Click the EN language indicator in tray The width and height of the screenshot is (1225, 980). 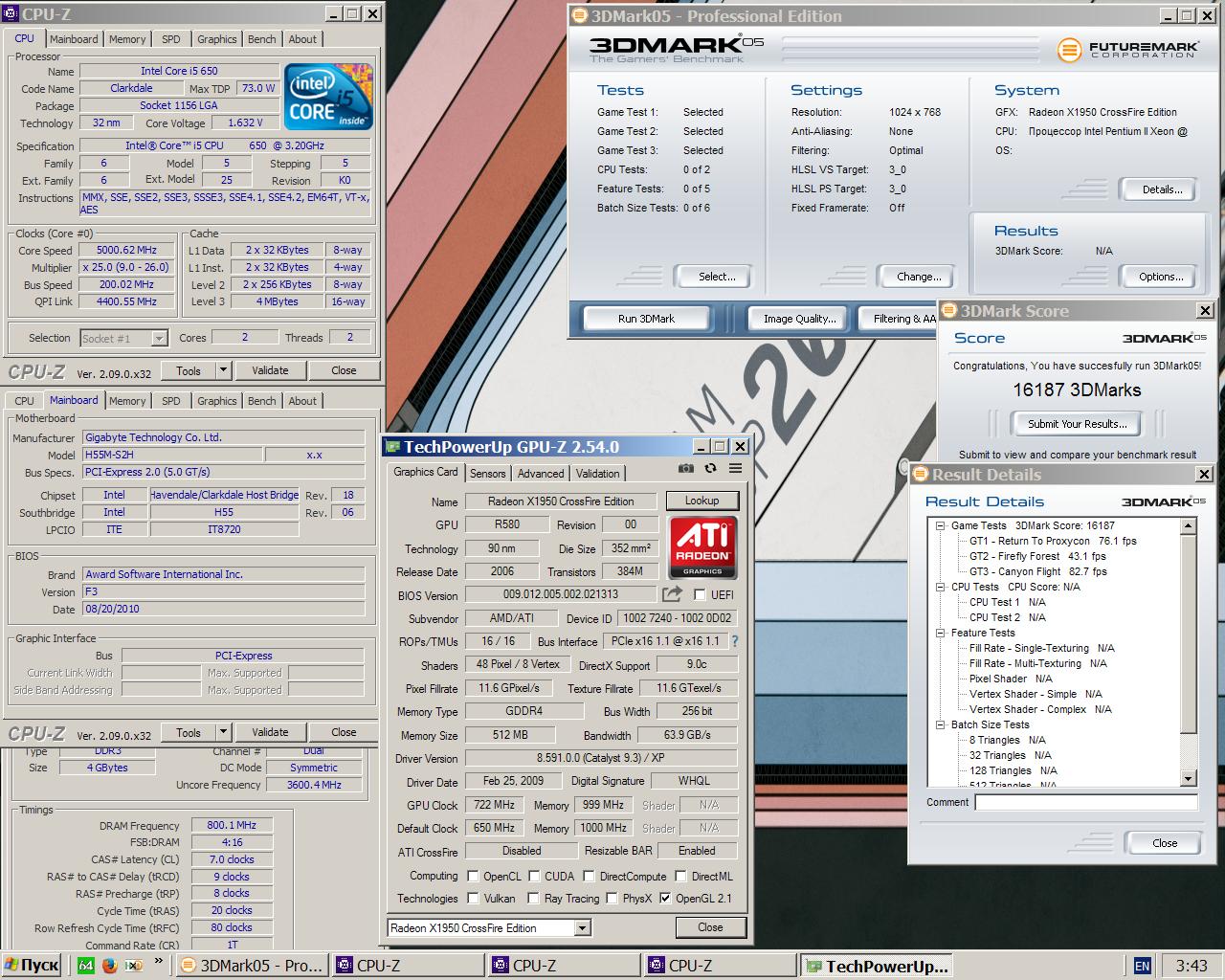pos(1142,966)
